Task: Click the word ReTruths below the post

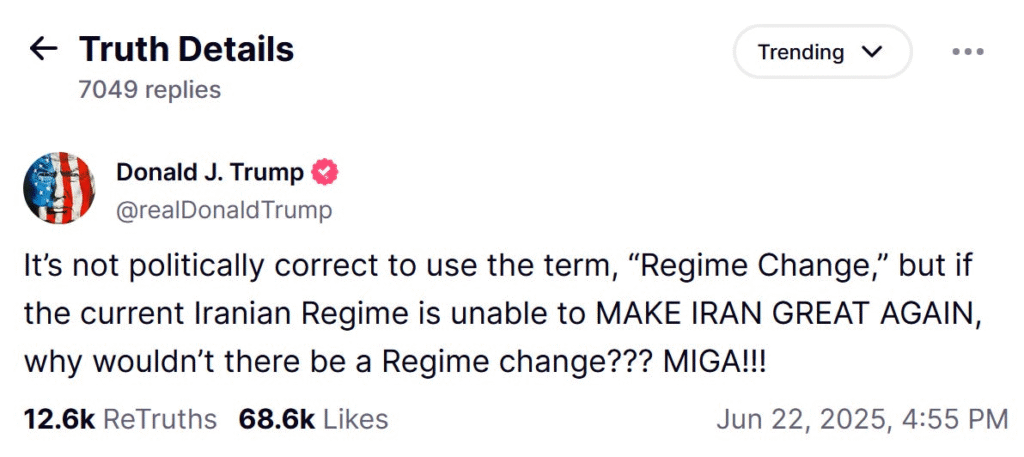Action: point(160,419)
